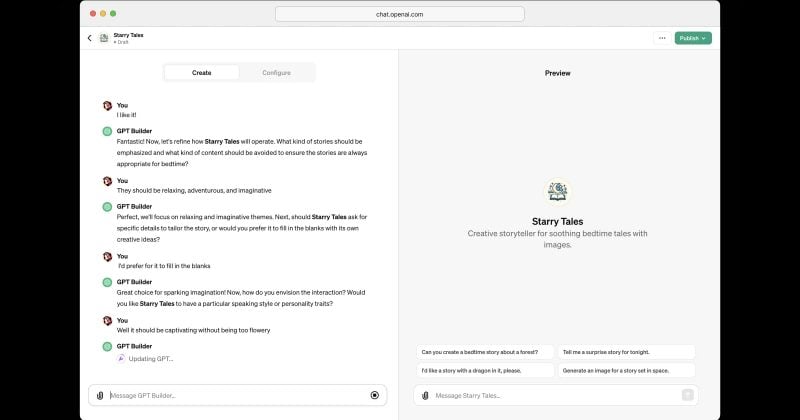Viewport: 800px width, 420px height.
Task: Click the Updating GPT status icon
Action: point(121,359)
